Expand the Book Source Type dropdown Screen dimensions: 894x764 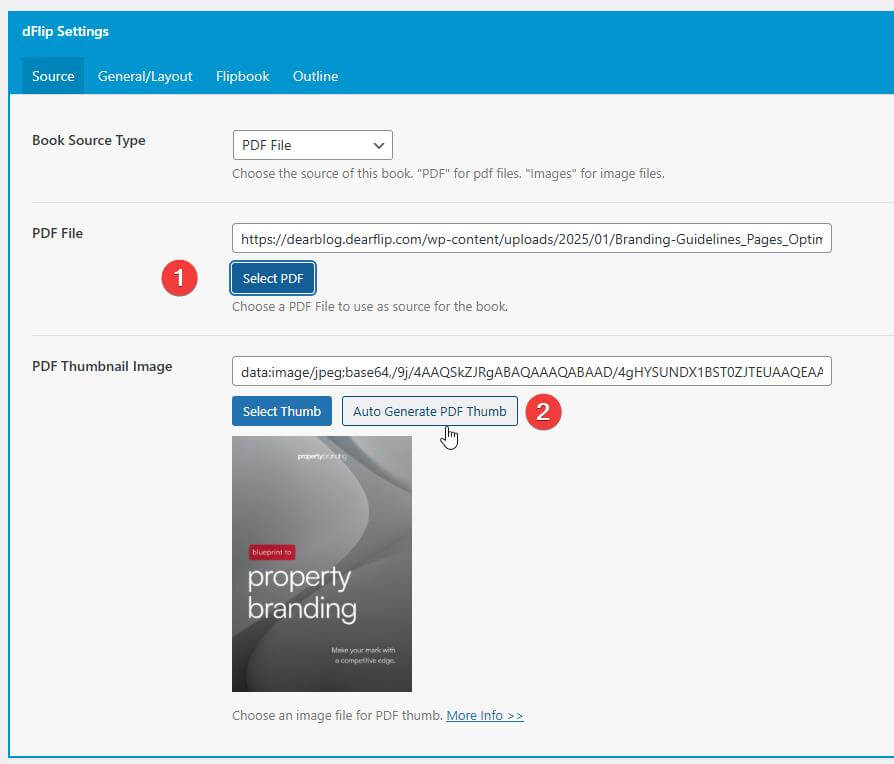click(x=312, y=145)
